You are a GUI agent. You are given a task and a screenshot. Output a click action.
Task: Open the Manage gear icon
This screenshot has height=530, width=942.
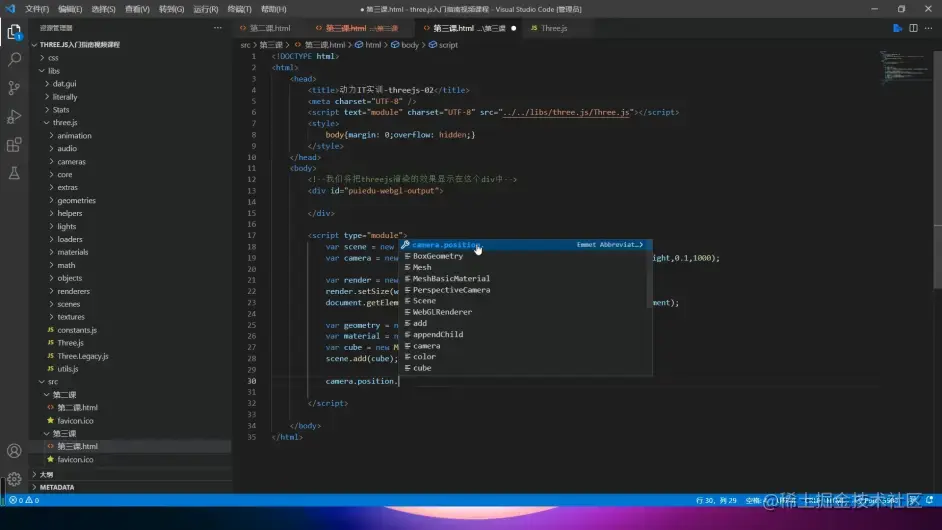pyautogui.click(x=14, y=479)
